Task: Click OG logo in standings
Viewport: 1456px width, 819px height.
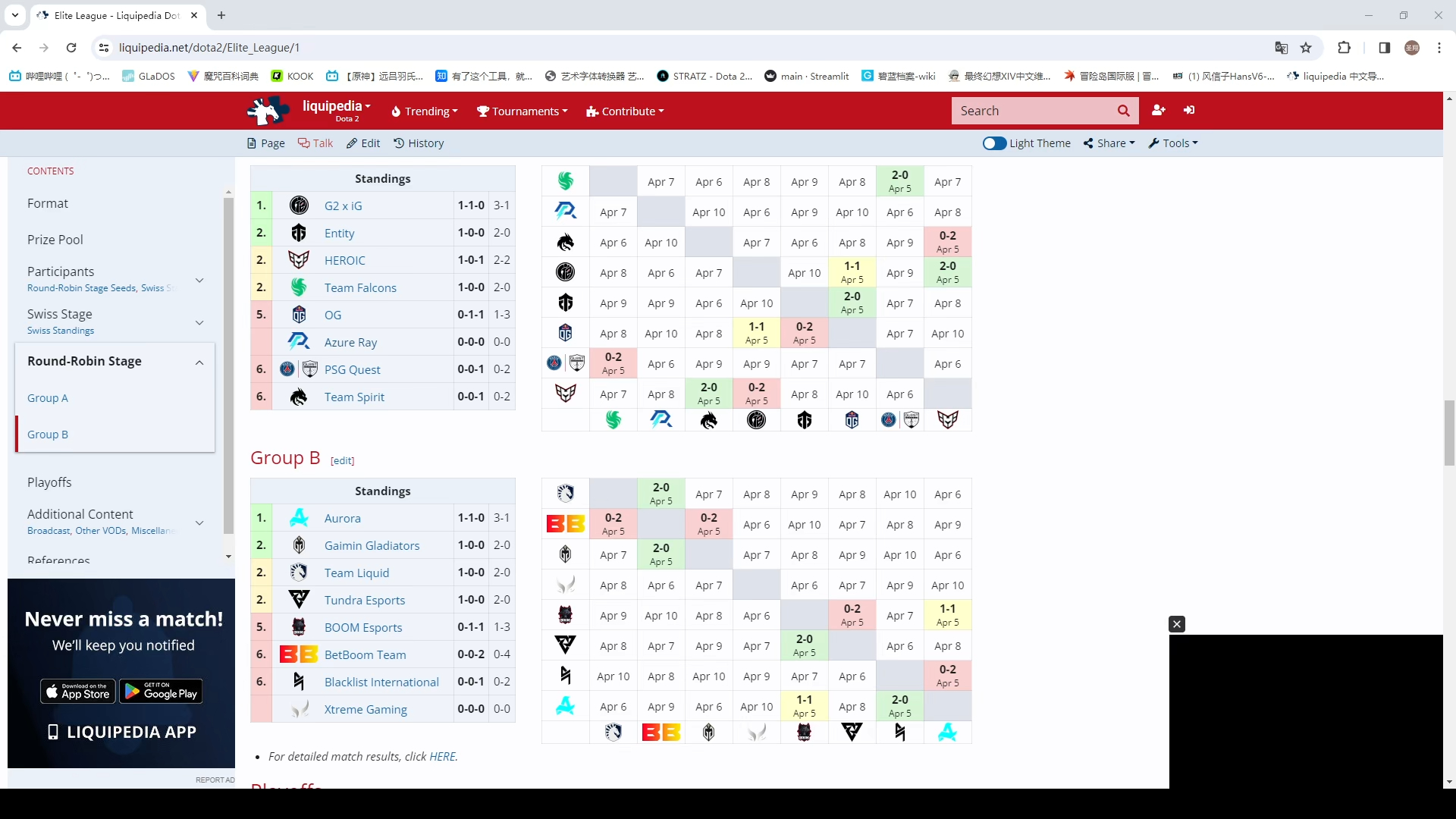Action: tap(299, 315)
